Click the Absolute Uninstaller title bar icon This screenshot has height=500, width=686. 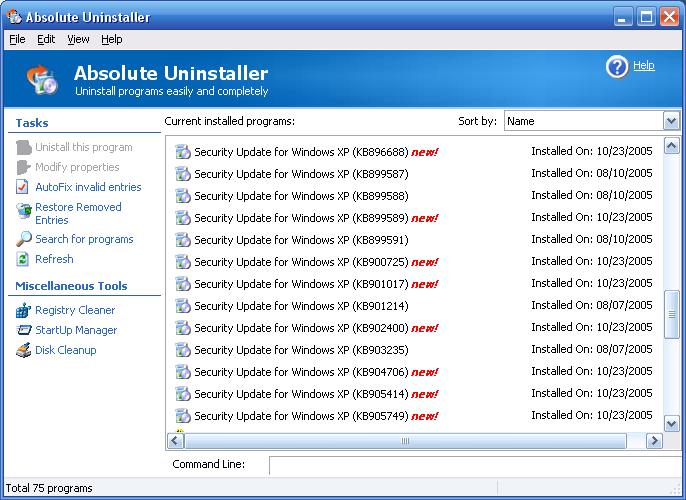(14, 17)
